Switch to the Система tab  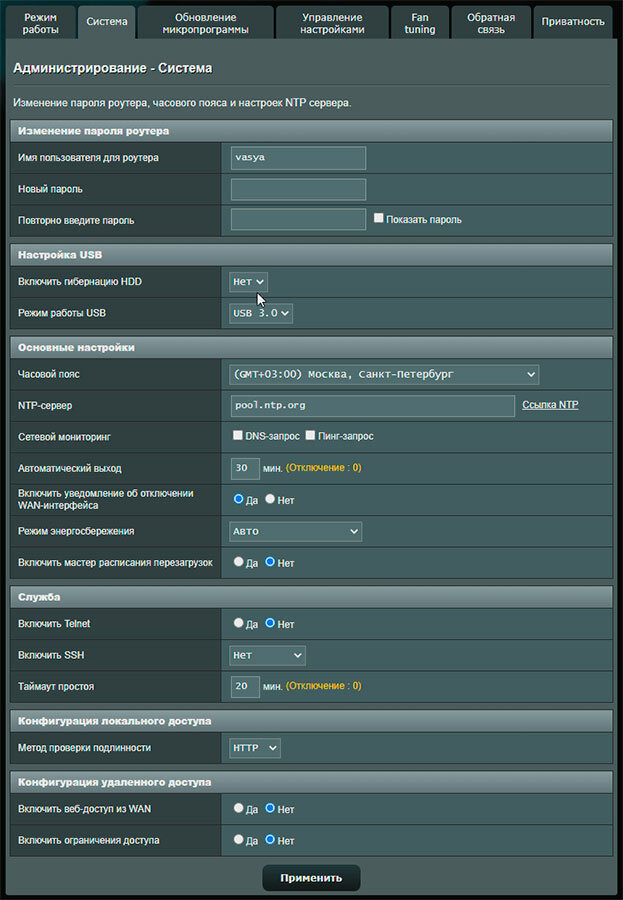(x=107, y=22)
